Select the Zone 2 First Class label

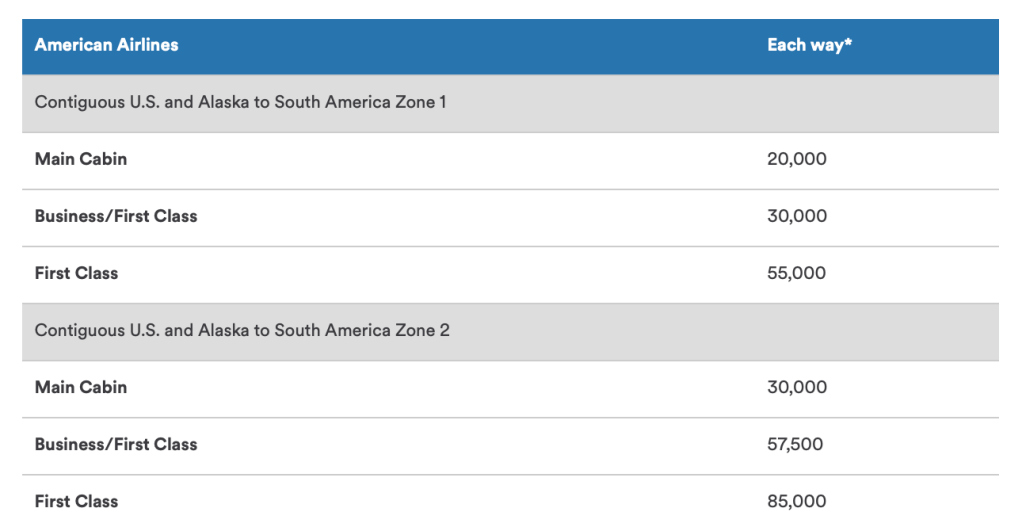(76, 501)
